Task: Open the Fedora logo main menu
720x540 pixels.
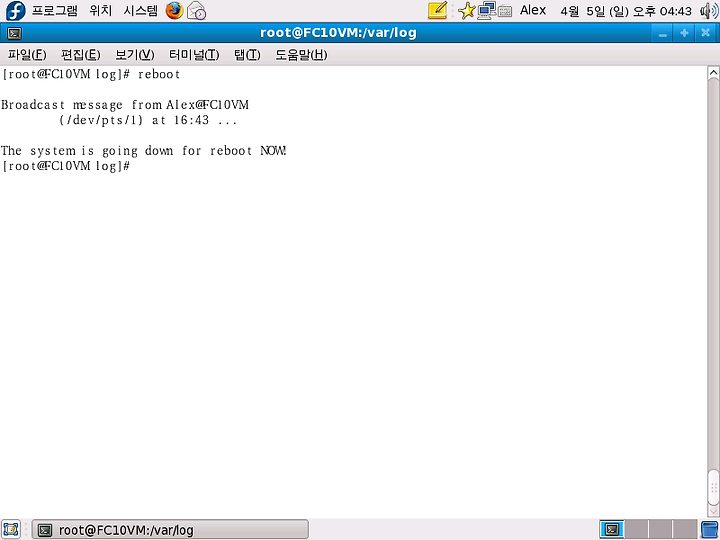Action: tap(15, 11)
